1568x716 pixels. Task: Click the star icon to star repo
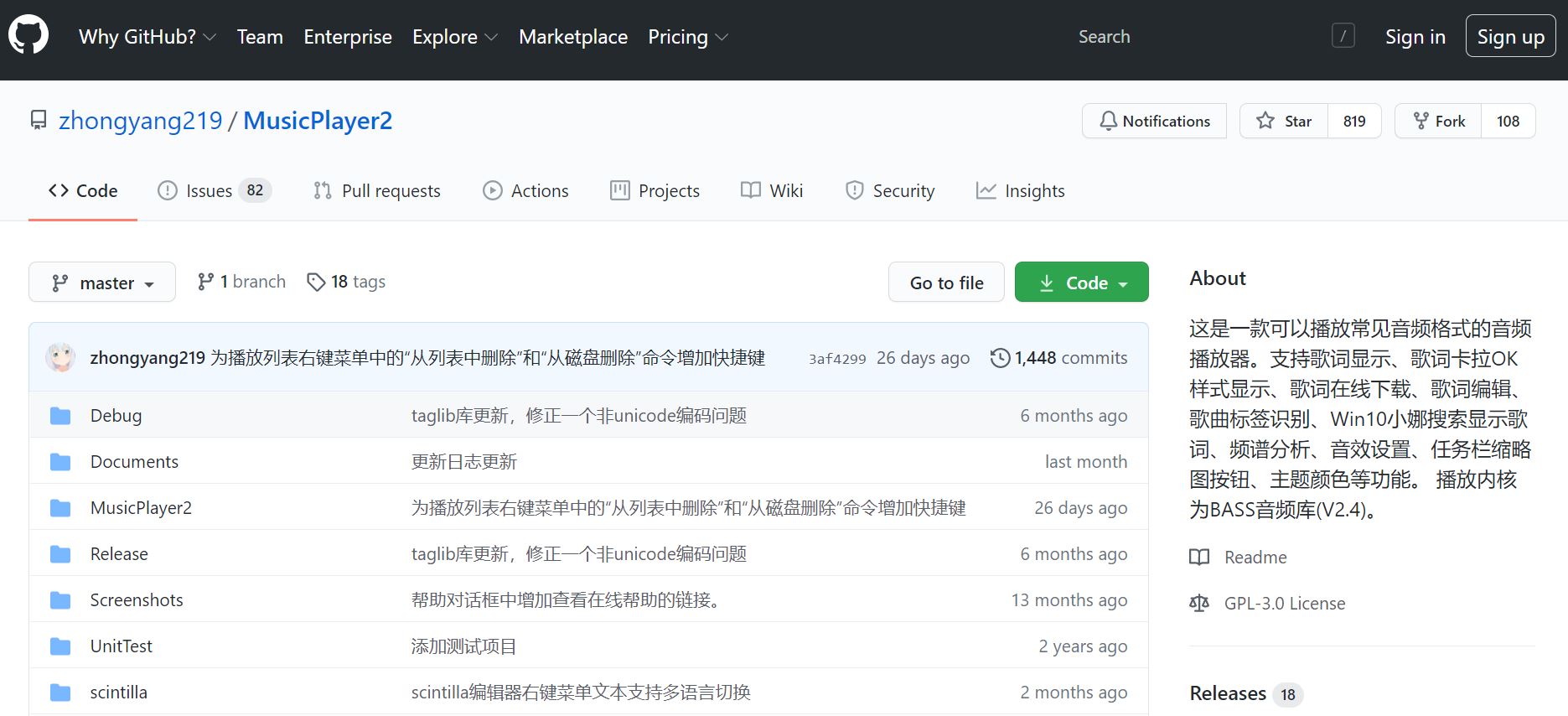(x=1265, y=121)
